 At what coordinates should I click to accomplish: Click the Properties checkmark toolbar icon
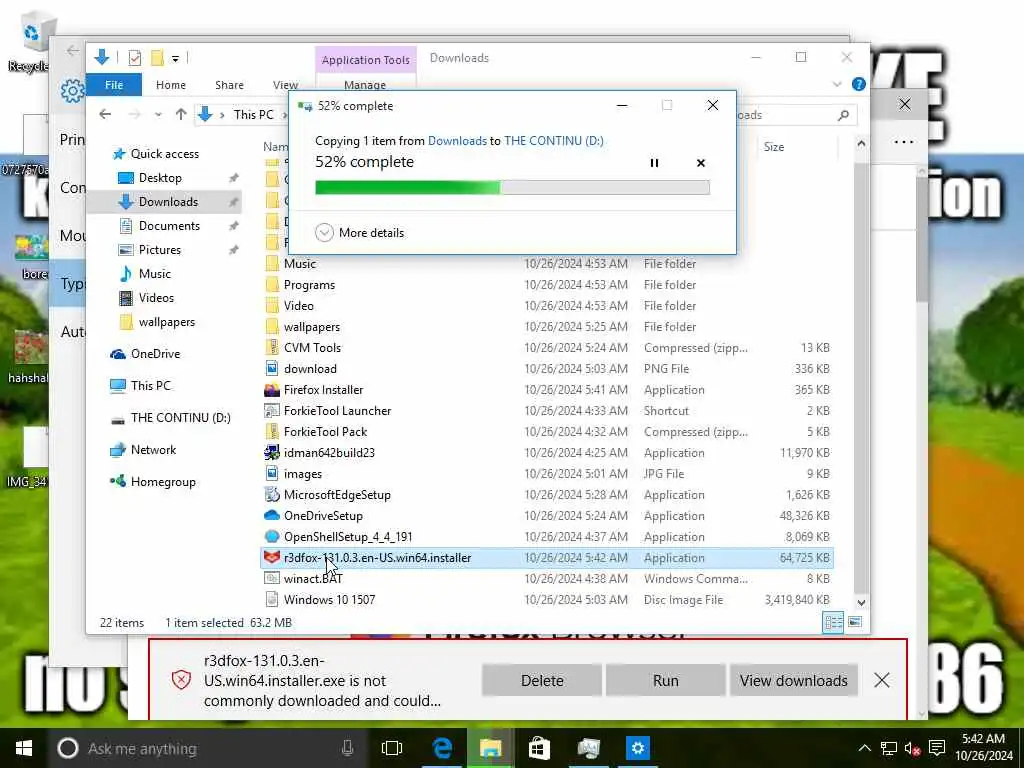(135, 58)
